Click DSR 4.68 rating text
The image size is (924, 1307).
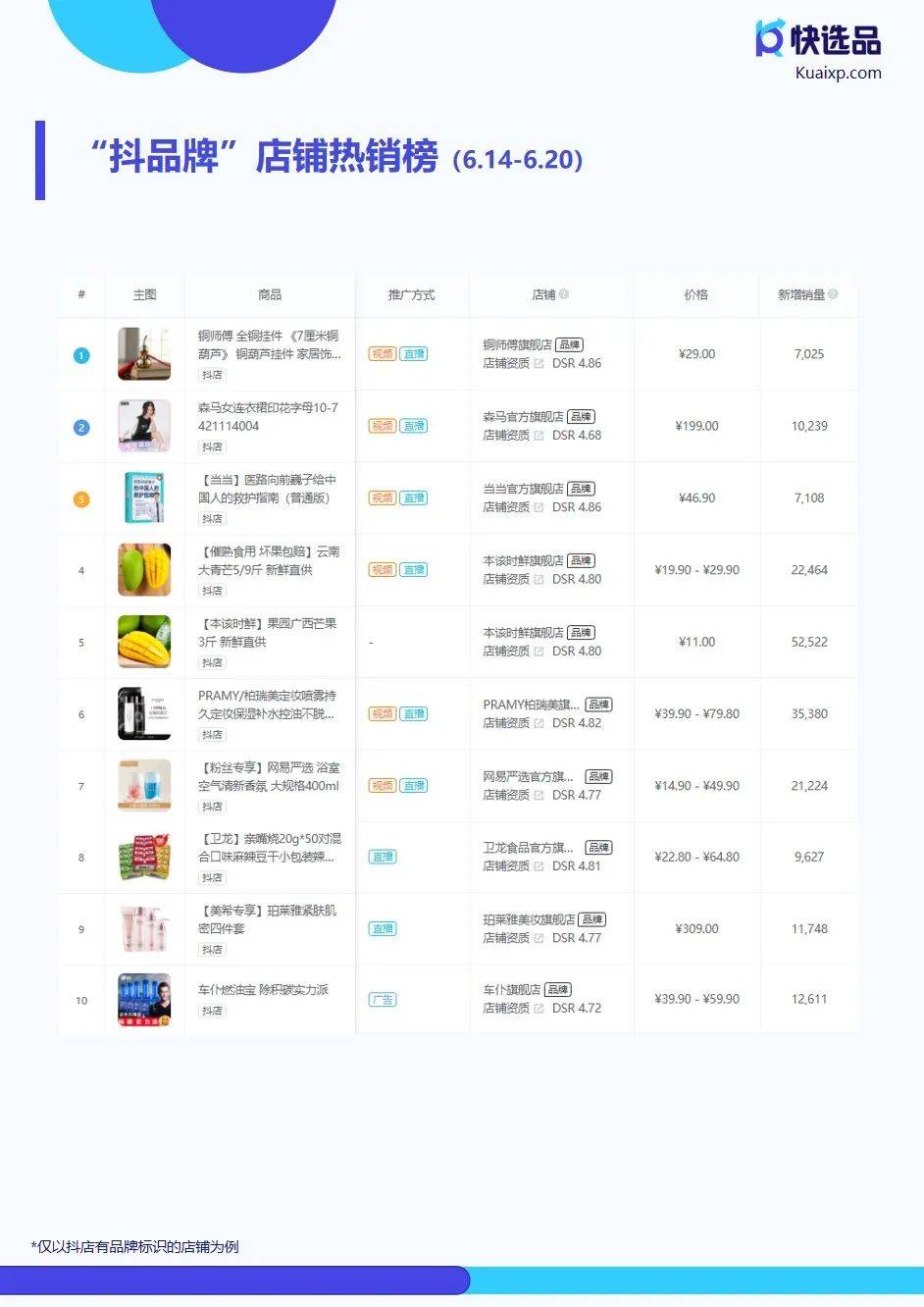577,436
